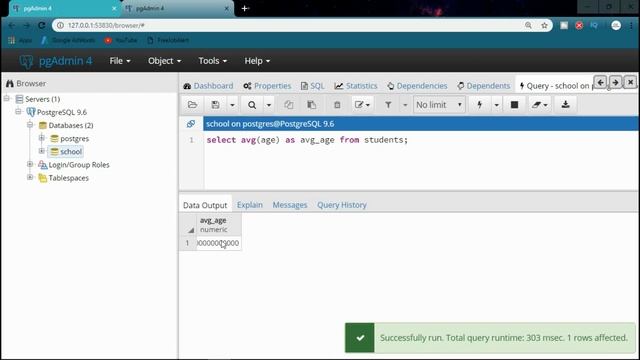Viewport: 640px width, 360px height.
Task: Open a new browser tab
Action: [245, 8]
